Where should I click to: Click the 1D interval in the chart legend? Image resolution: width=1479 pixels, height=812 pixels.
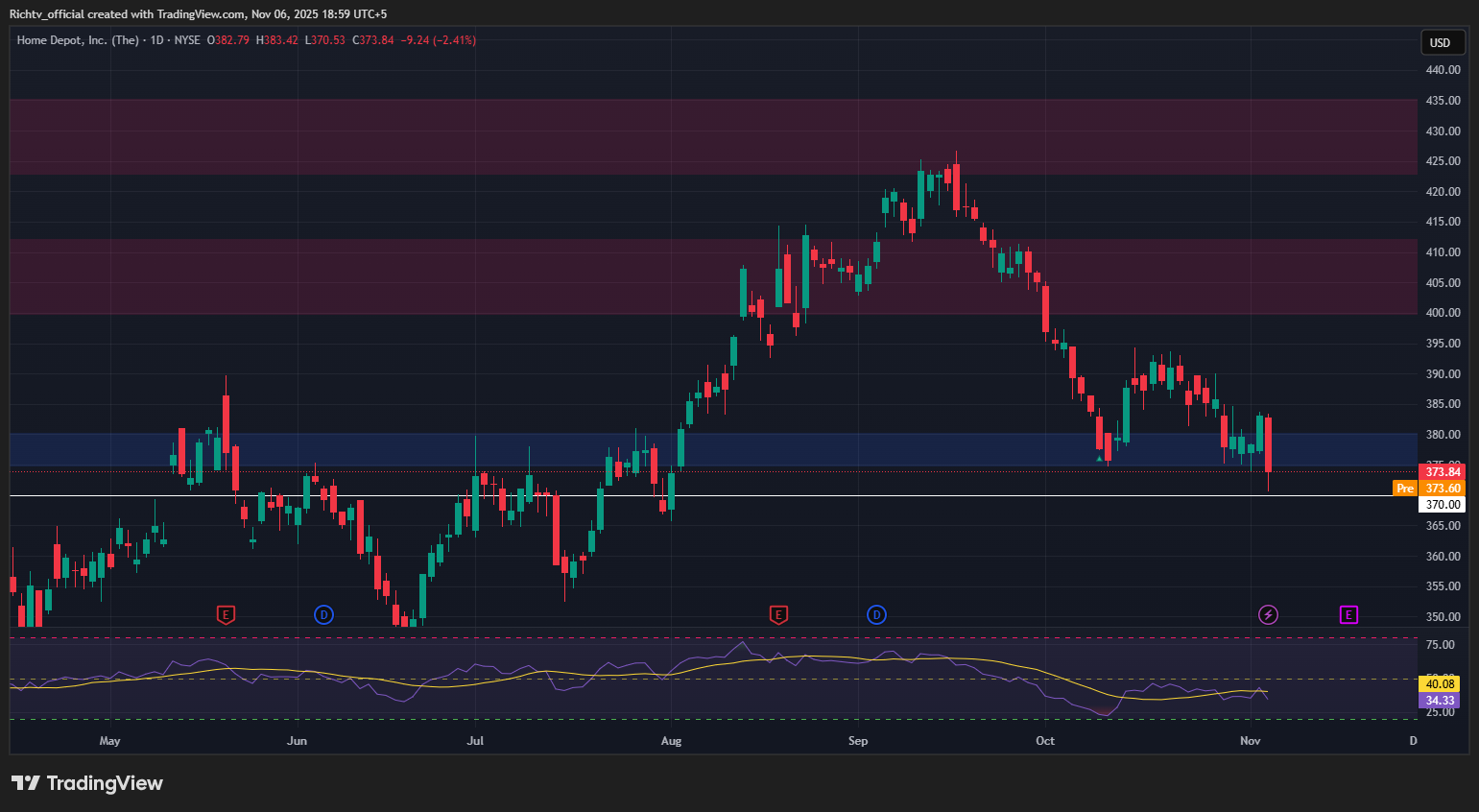(x=157, y=40)
